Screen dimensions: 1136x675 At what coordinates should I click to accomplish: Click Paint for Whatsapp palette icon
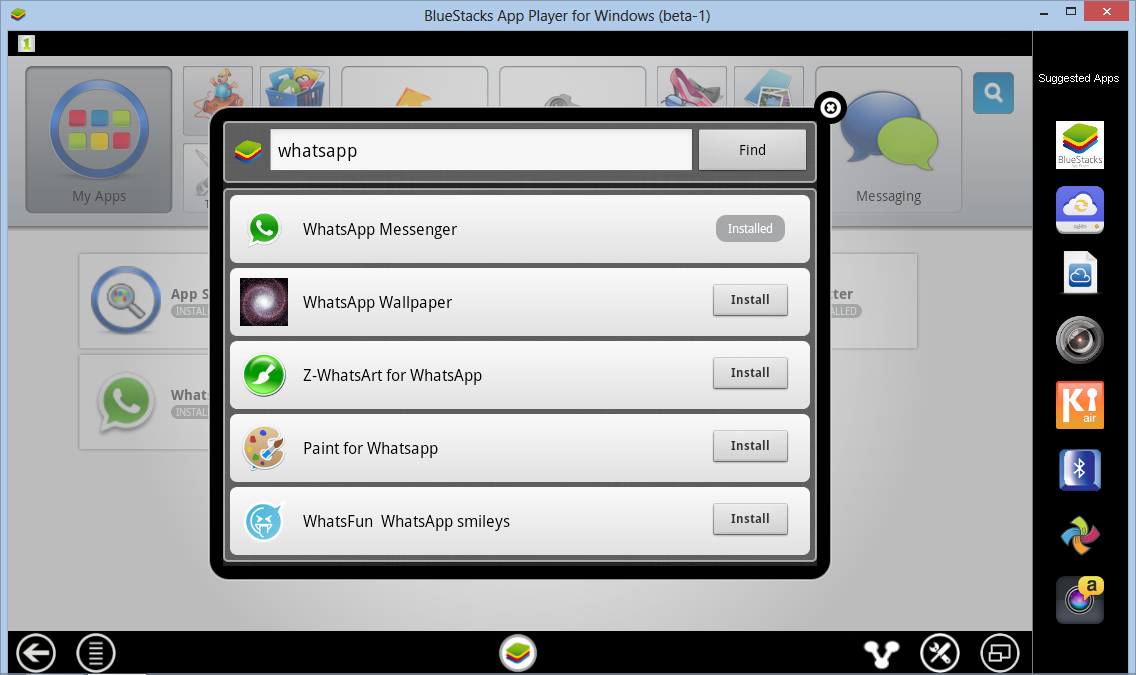tap(264, 448)
